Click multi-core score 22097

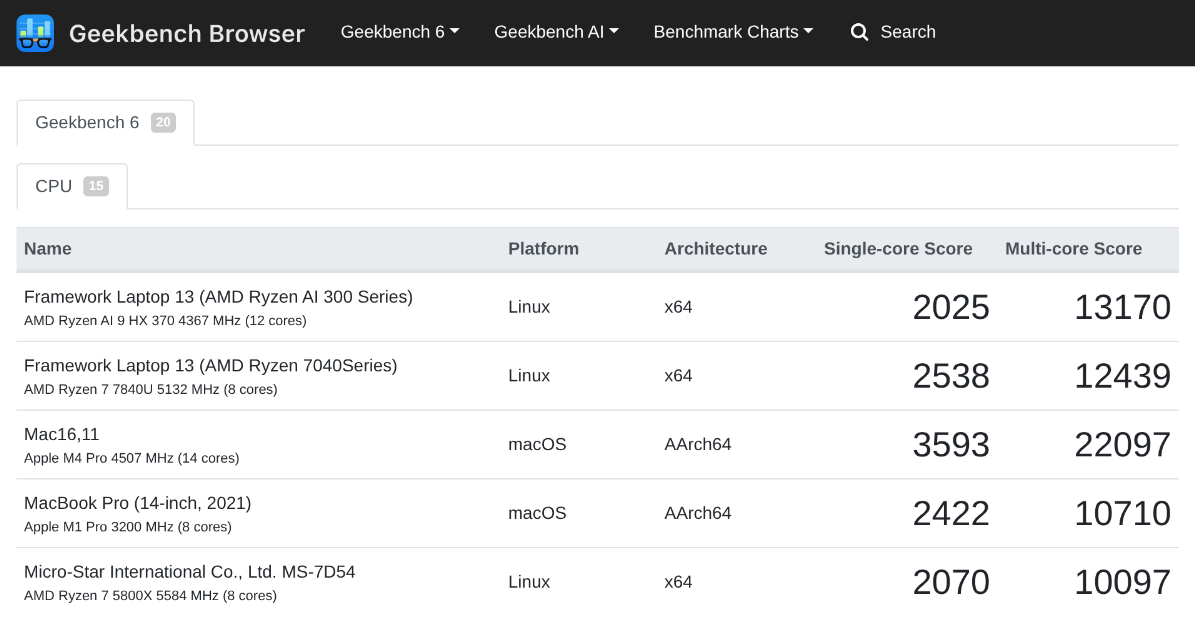click(x=1123, y=445)
